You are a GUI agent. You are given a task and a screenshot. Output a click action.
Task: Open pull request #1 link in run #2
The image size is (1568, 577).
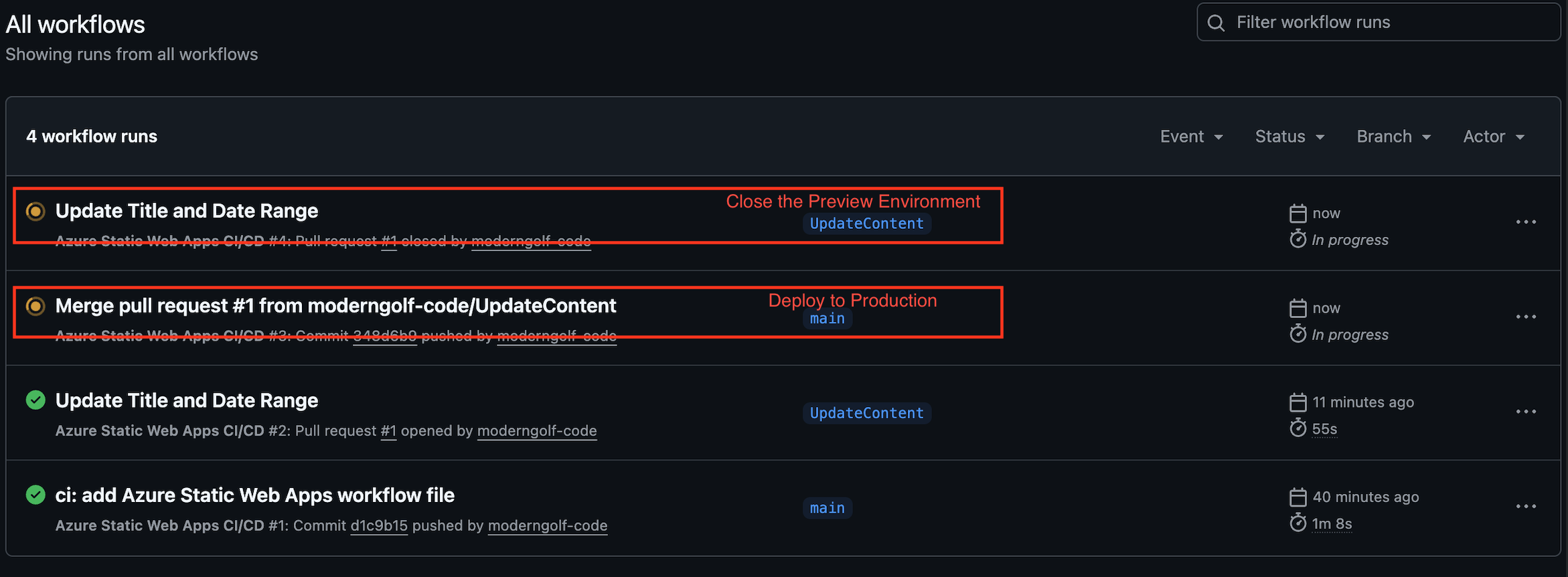point(388,431)
